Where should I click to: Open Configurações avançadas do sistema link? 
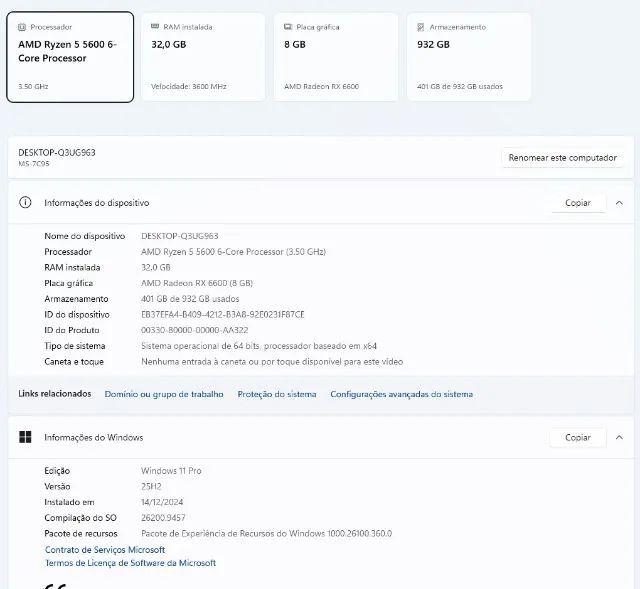402,394
